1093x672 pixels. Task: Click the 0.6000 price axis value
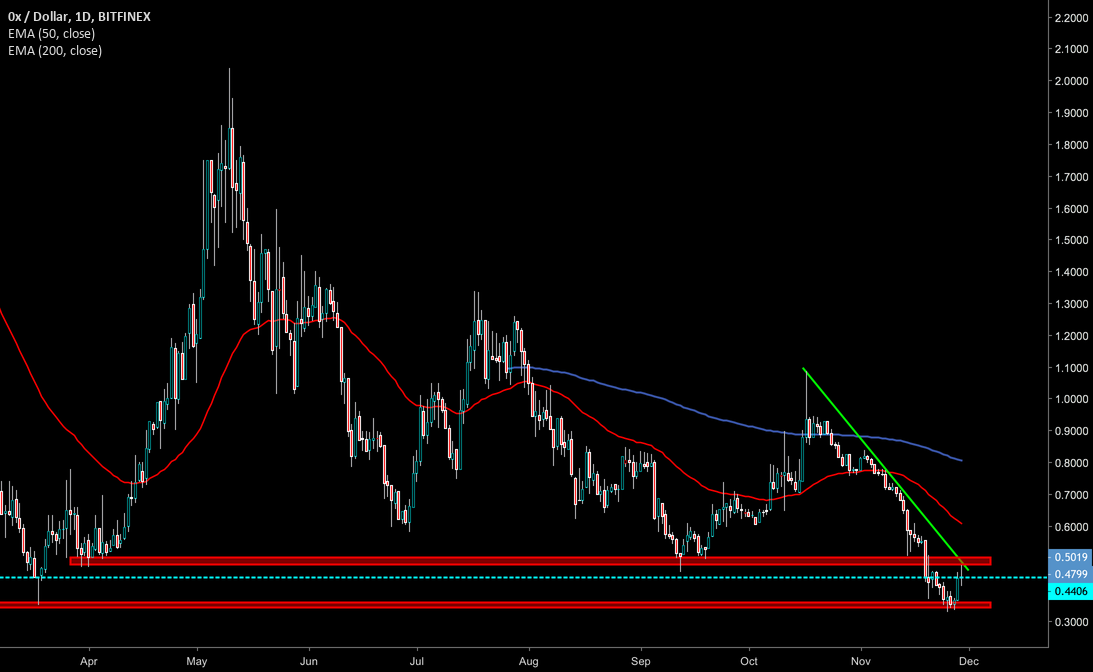(1071, 527)
